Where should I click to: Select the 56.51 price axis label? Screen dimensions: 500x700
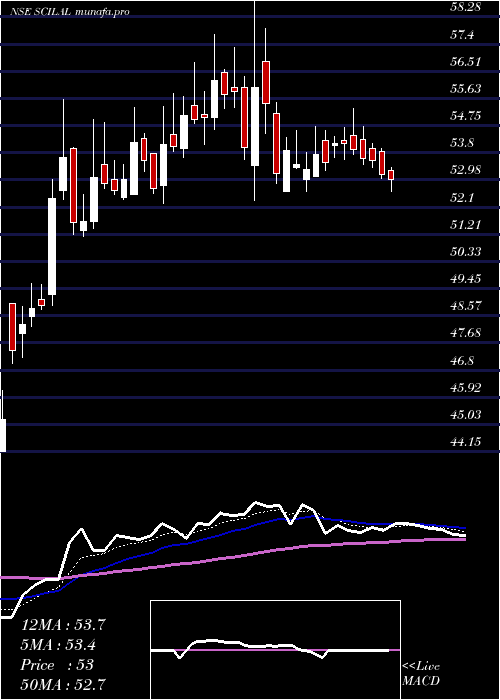click(x=466, y=62)
